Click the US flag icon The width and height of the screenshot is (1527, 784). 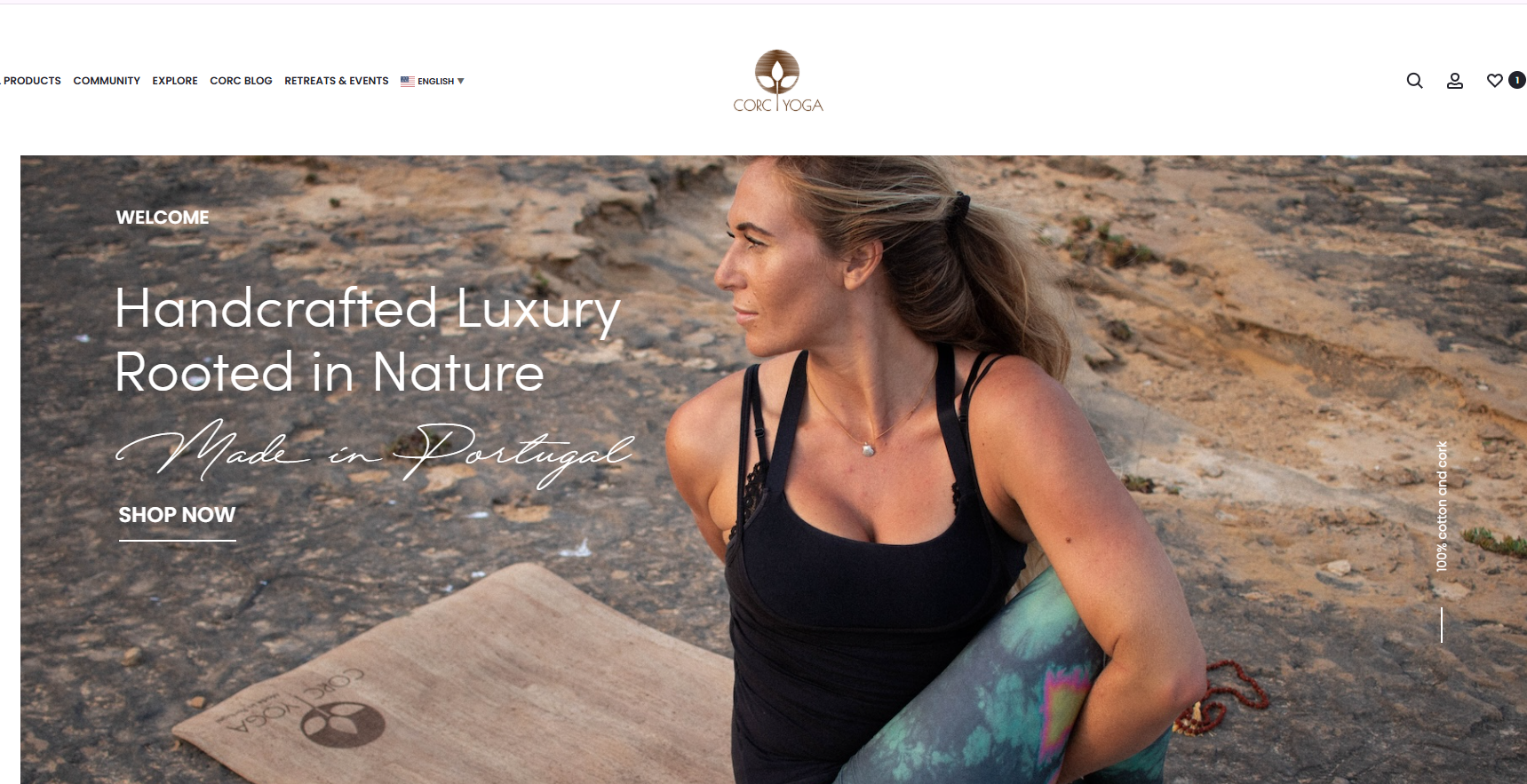(x=407, y=81)
